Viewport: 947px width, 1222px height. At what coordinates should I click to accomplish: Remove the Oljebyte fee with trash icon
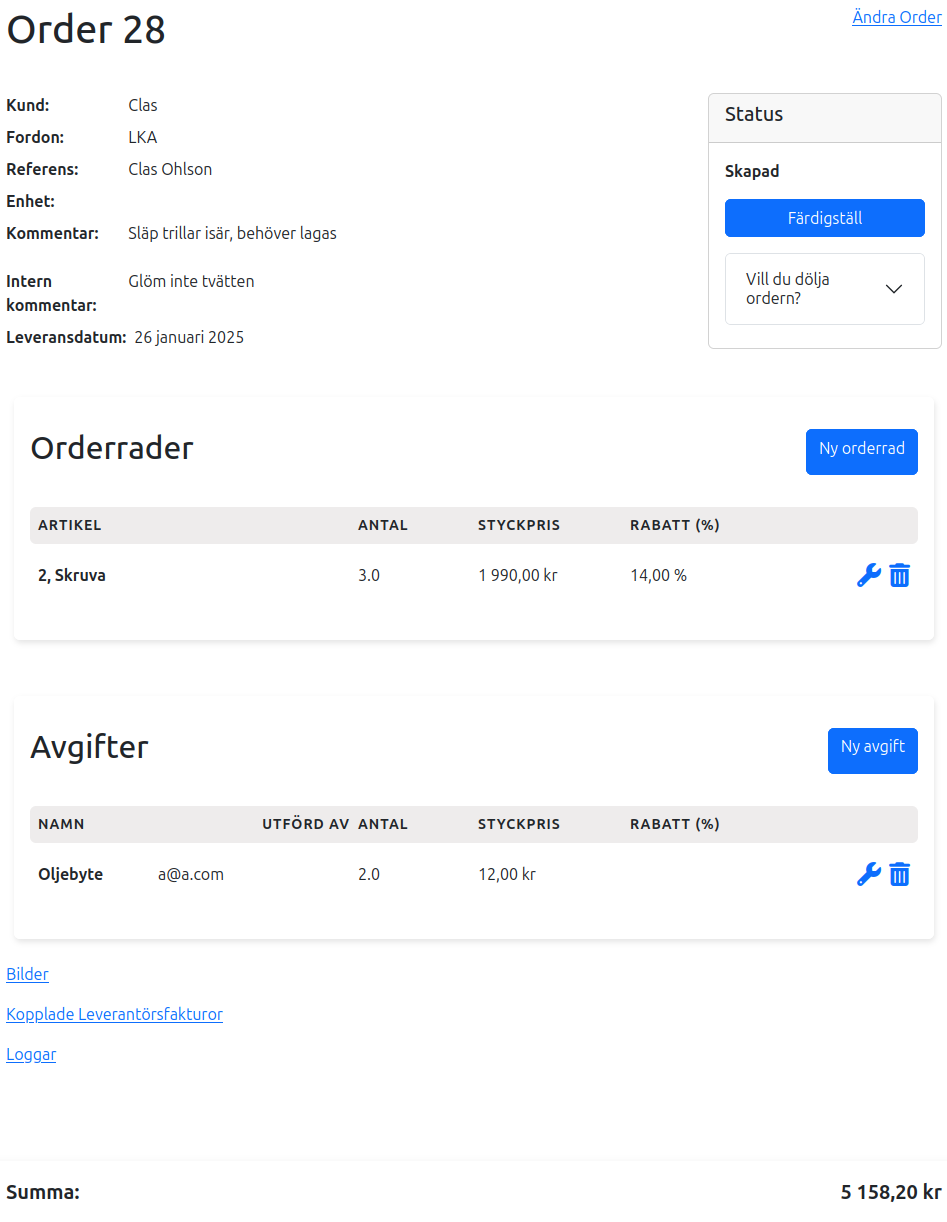[900, 874]
